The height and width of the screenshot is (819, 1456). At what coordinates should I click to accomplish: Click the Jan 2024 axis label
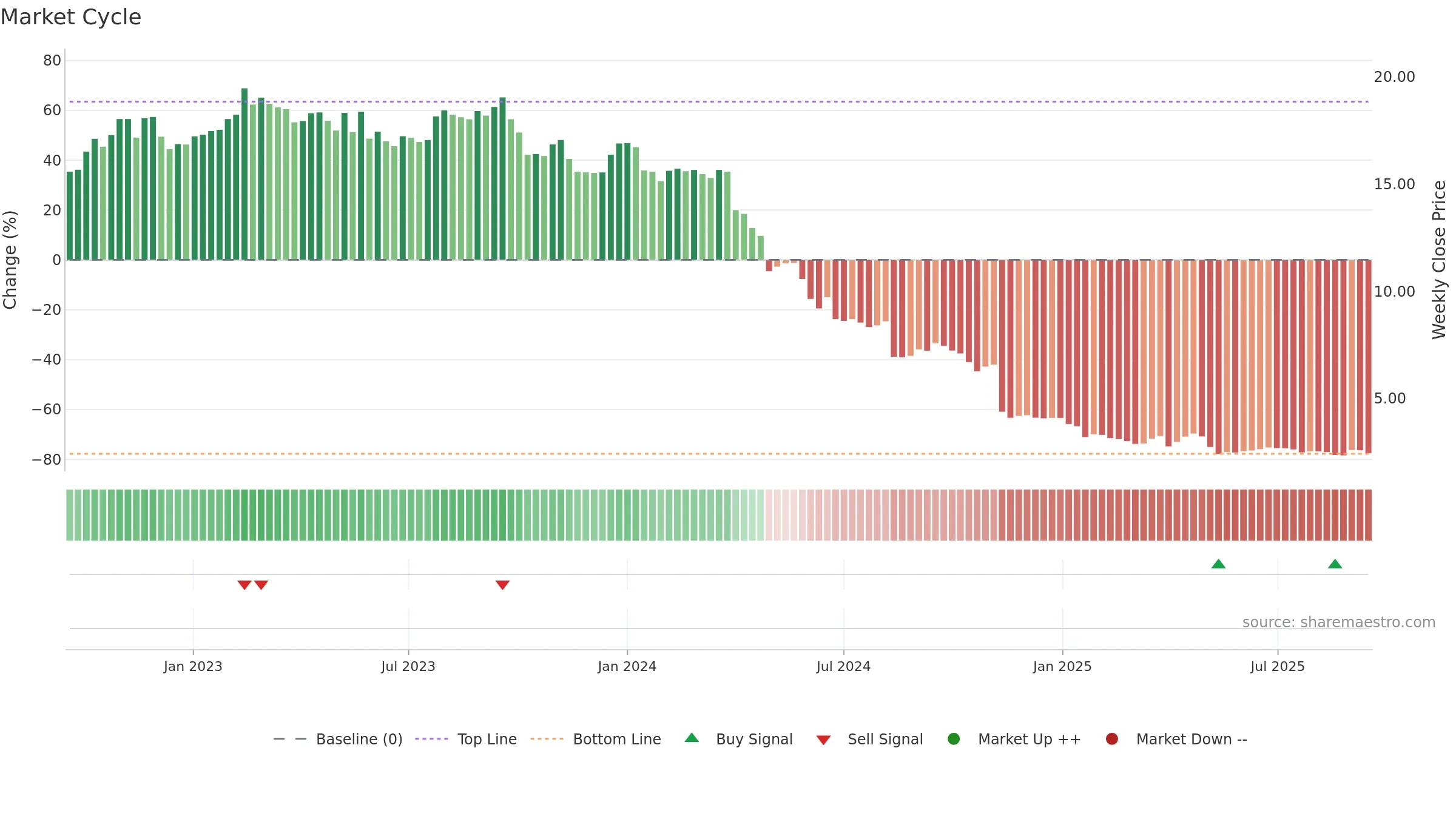(x=627, y=667)
